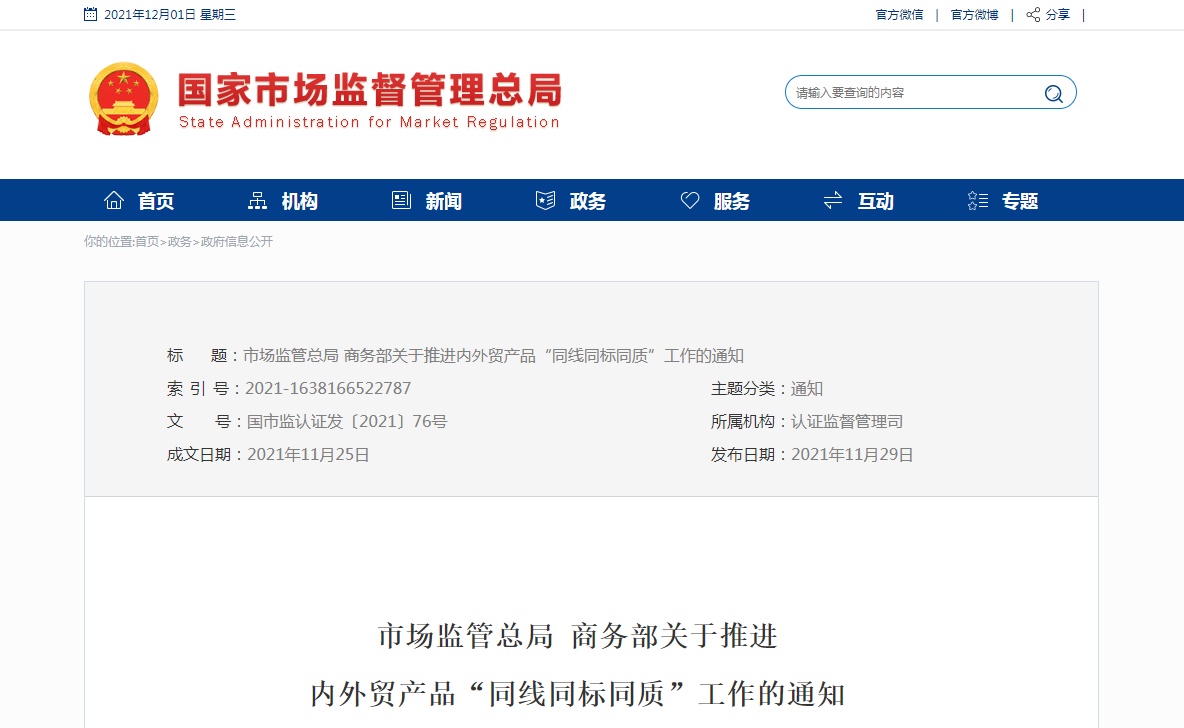Click 政府信息公开 in the breadcrumb
Screen dimensions: 1184x728
[237, 242]
